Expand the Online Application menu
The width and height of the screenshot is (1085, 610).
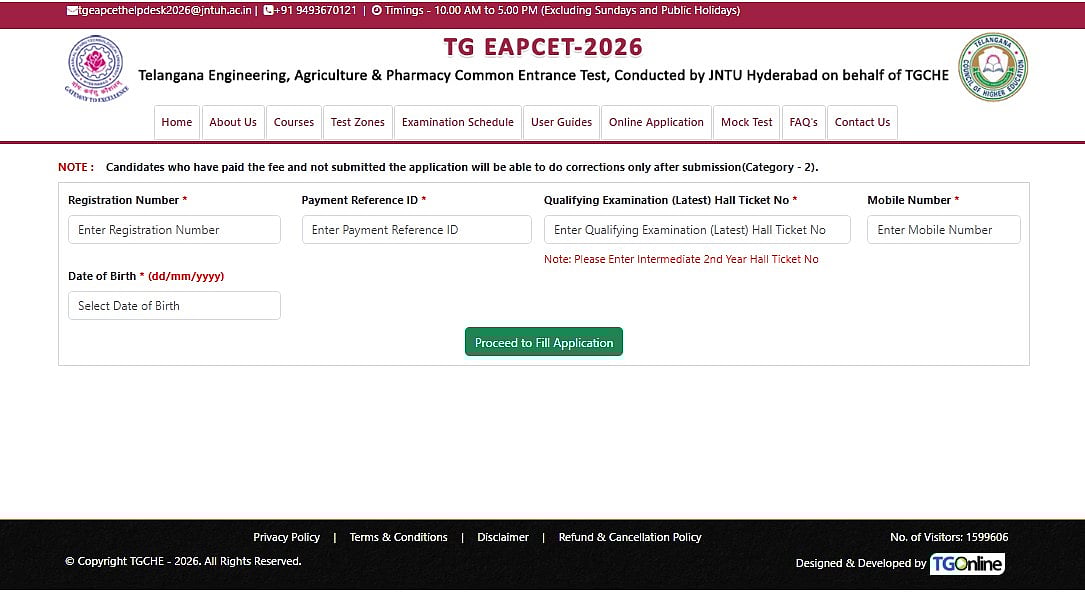point(656,122)
